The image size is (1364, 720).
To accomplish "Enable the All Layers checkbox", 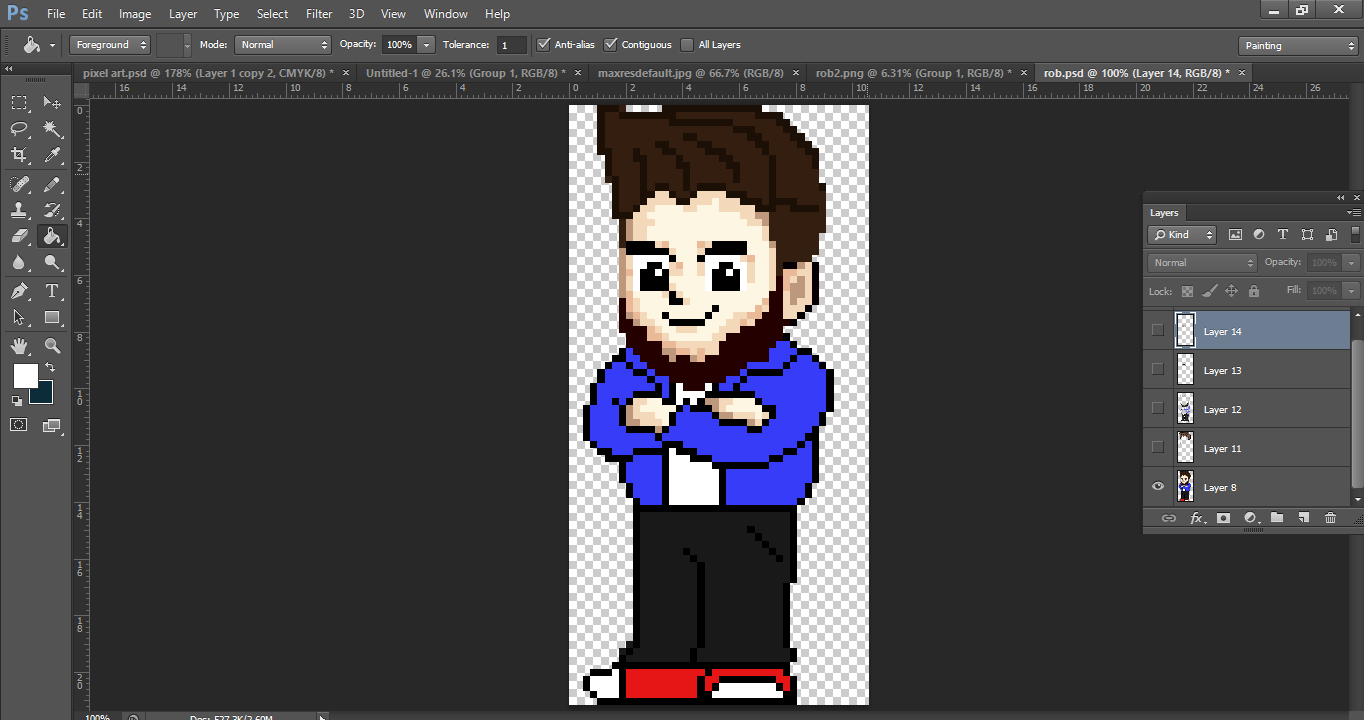I will tap(686, 44).
